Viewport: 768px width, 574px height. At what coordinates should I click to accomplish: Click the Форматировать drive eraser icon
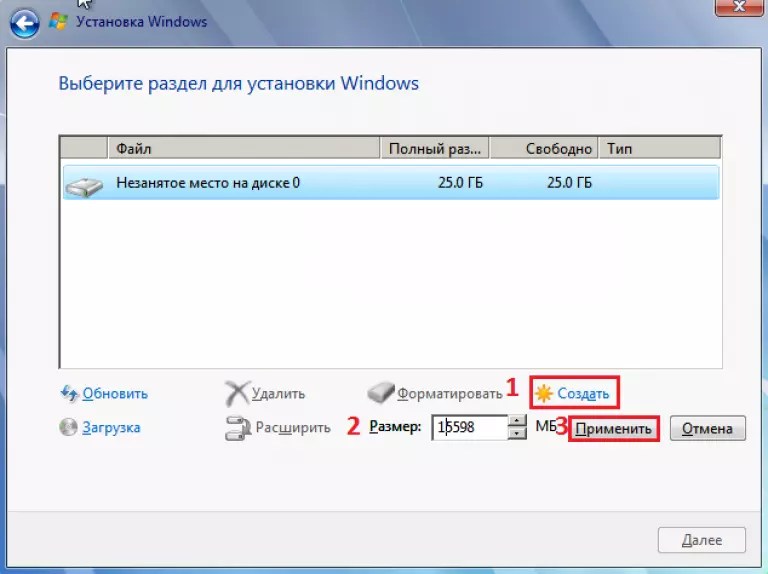381,392
